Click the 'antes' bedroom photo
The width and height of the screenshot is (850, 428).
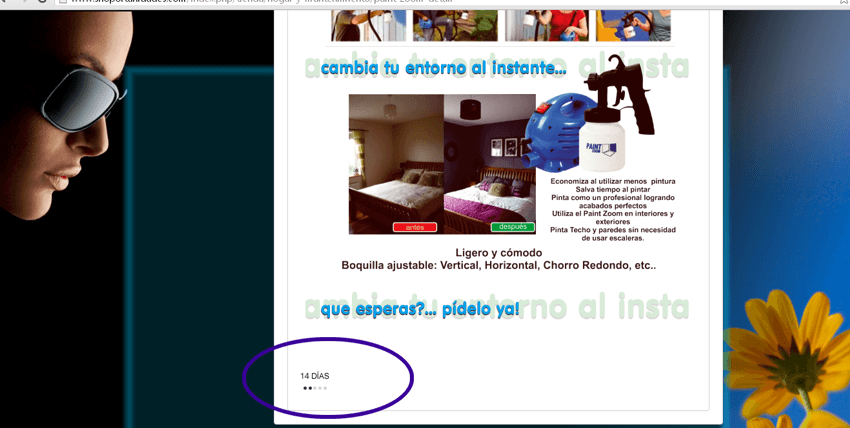[396, 164]
